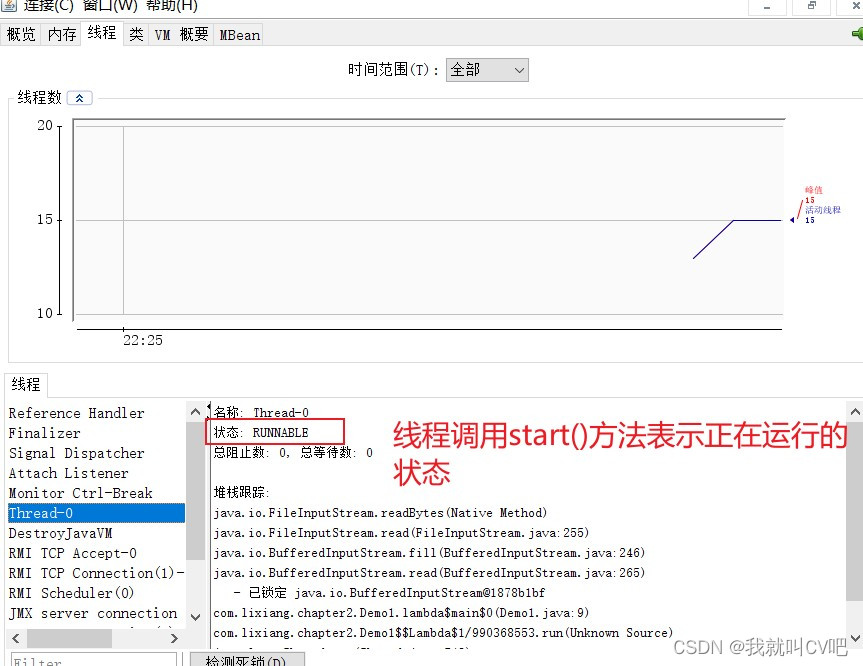Image resolution: width=863 pixels, height=666 pixels.
Task: Click the scroll-down arrow on the thread list scrollbar
Action: [x=196, y=617]
